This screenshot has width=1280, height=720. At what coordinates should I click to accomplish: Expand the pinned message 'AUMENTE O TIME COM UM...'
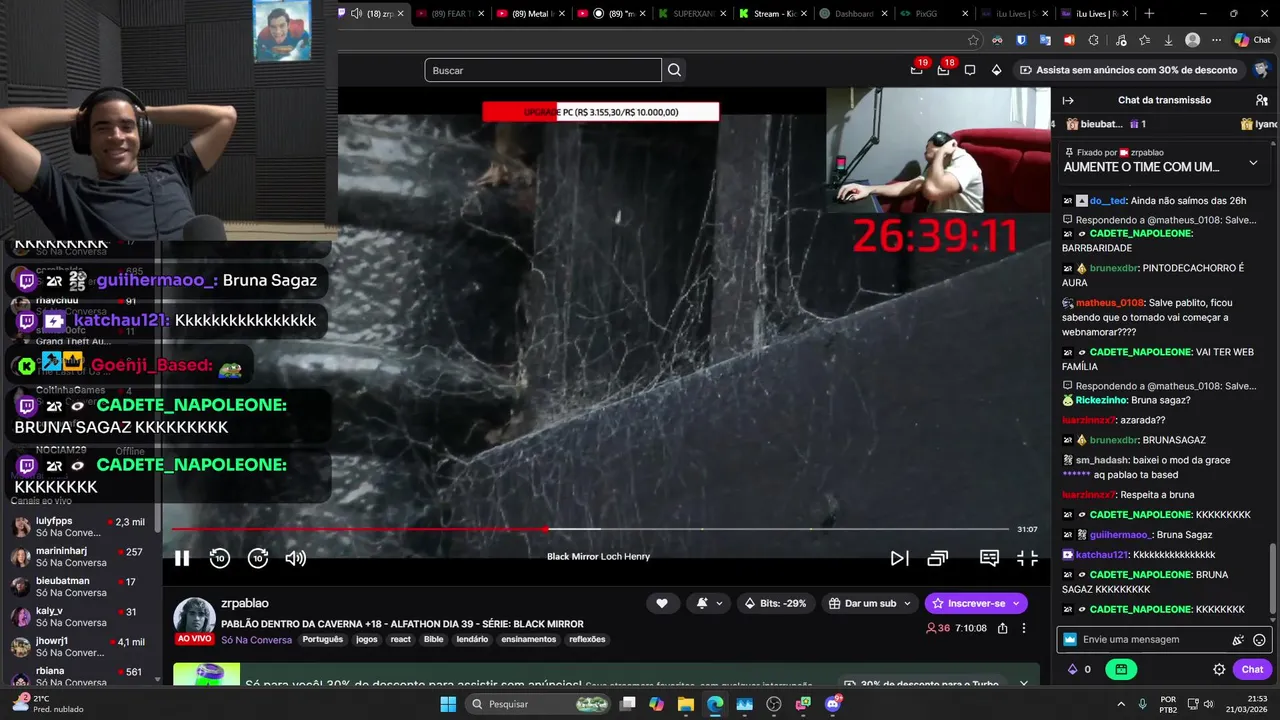[1253, 163]
